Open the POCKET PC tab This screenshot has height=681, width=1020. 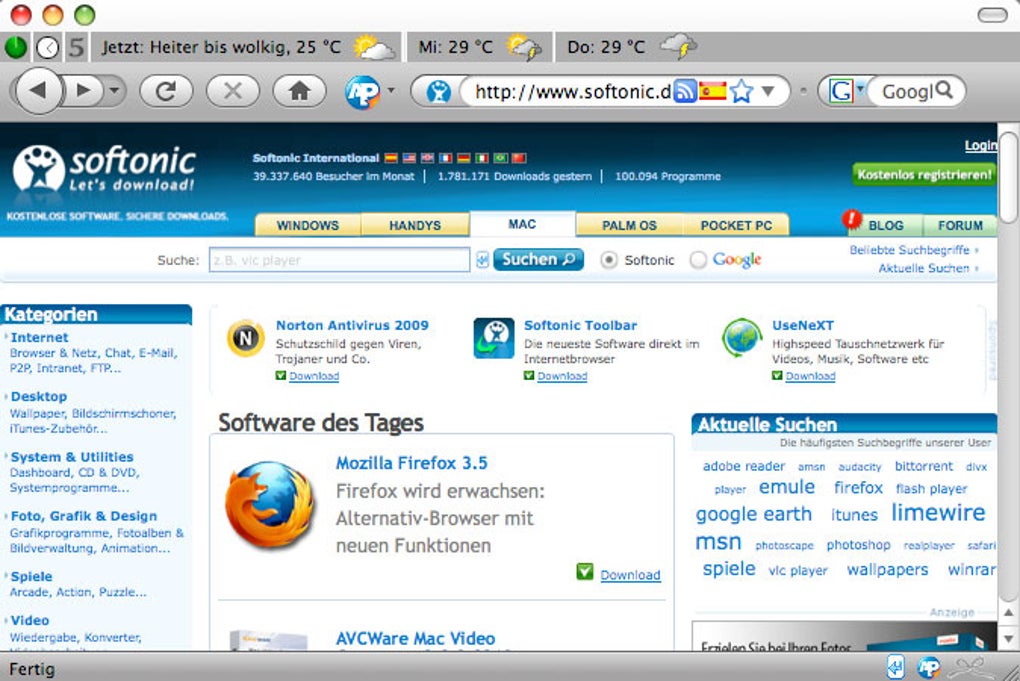click(736, 225)
